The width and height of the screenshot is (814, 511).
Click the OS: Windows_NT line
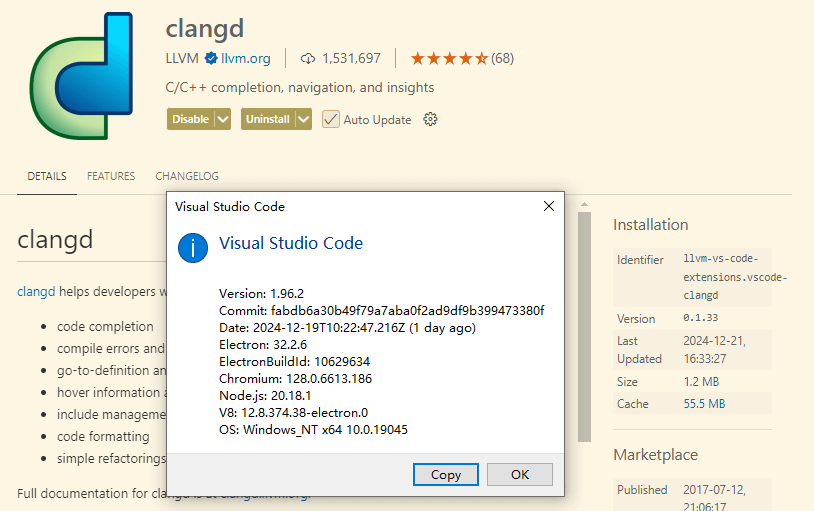point(313,429)
